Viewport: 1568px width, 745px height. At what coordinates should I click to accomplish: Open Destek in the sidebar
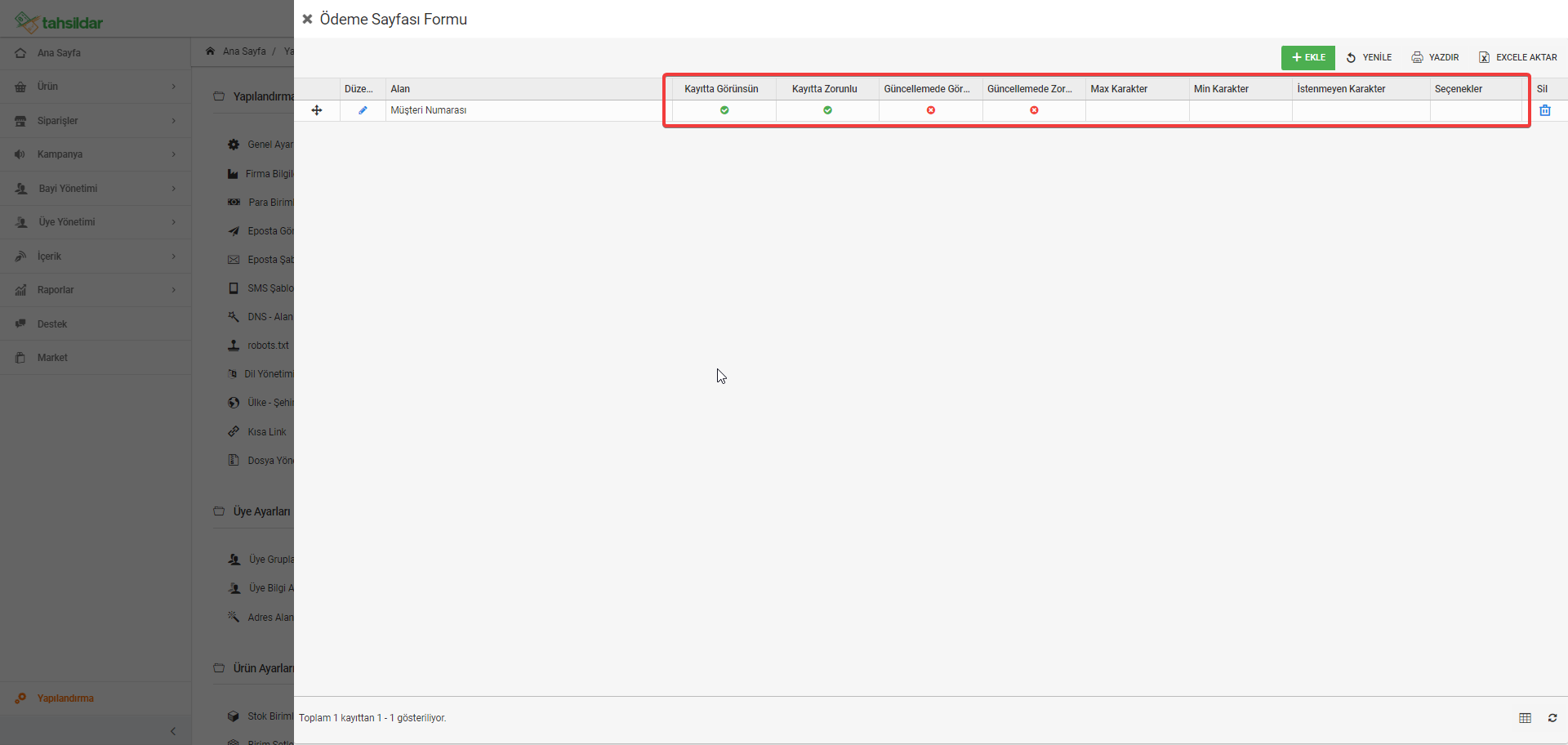point(96,324)
